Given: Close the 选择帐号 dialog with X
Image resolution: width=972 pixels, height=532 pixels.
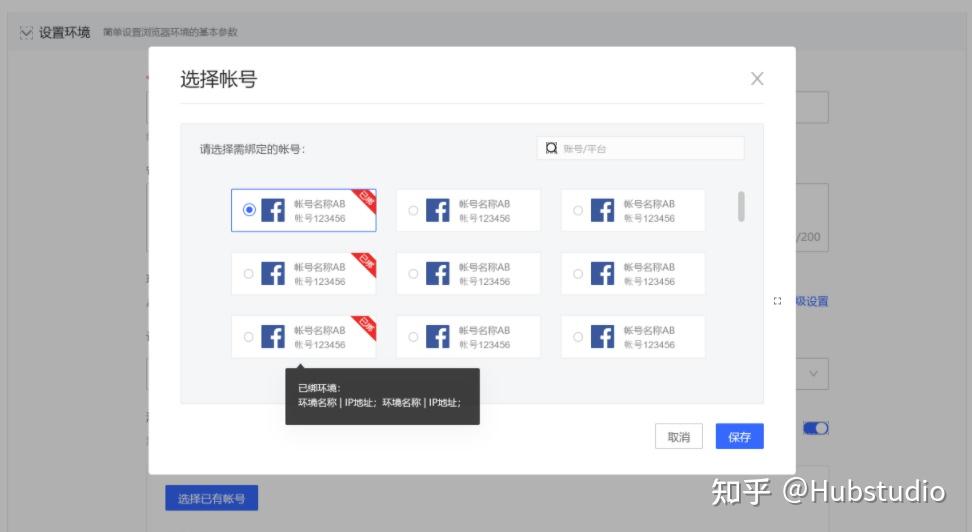Looking at the screenshot, I should pos(757,79).
